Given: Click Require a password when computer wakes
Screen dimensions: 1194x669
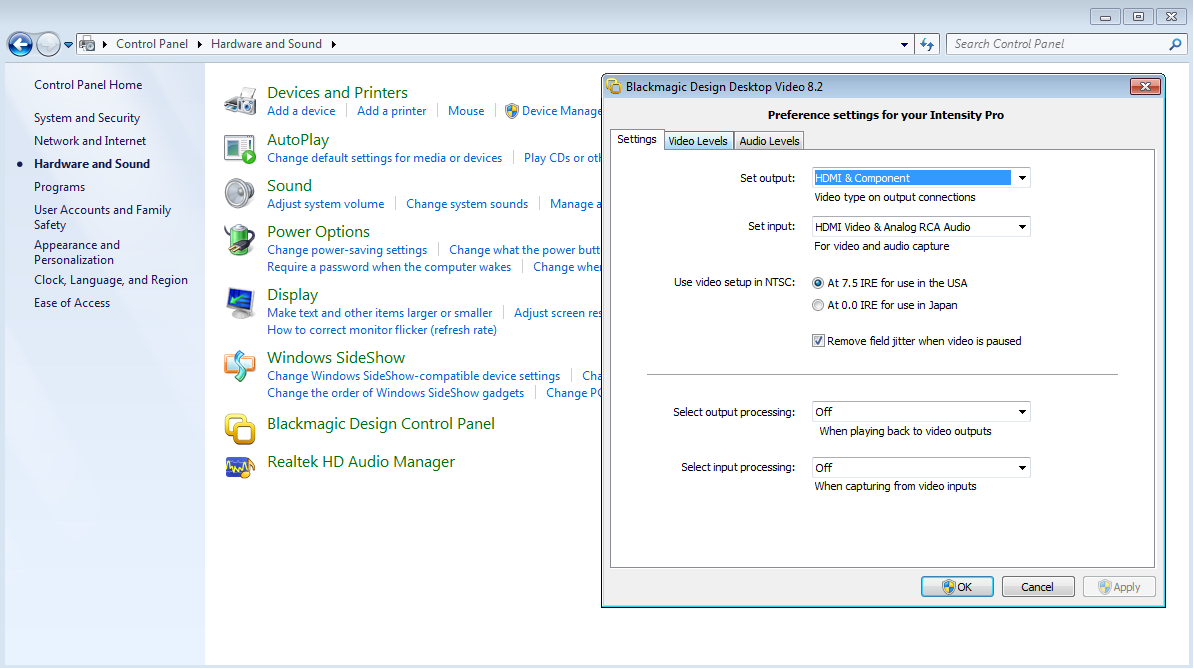Looking at the screenshot, I should click(x=389, y=267).
